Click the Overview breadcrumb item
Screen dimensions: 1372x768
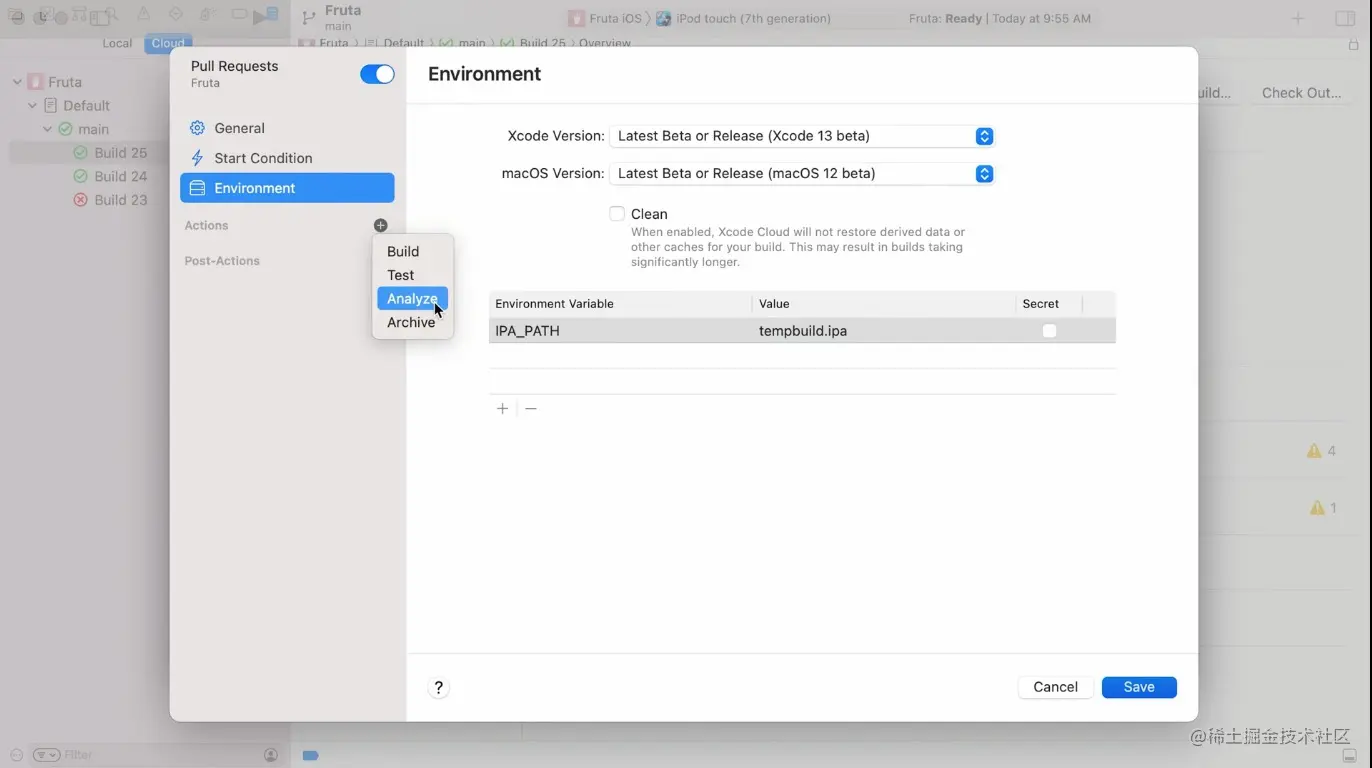click(x=605, y=43)
